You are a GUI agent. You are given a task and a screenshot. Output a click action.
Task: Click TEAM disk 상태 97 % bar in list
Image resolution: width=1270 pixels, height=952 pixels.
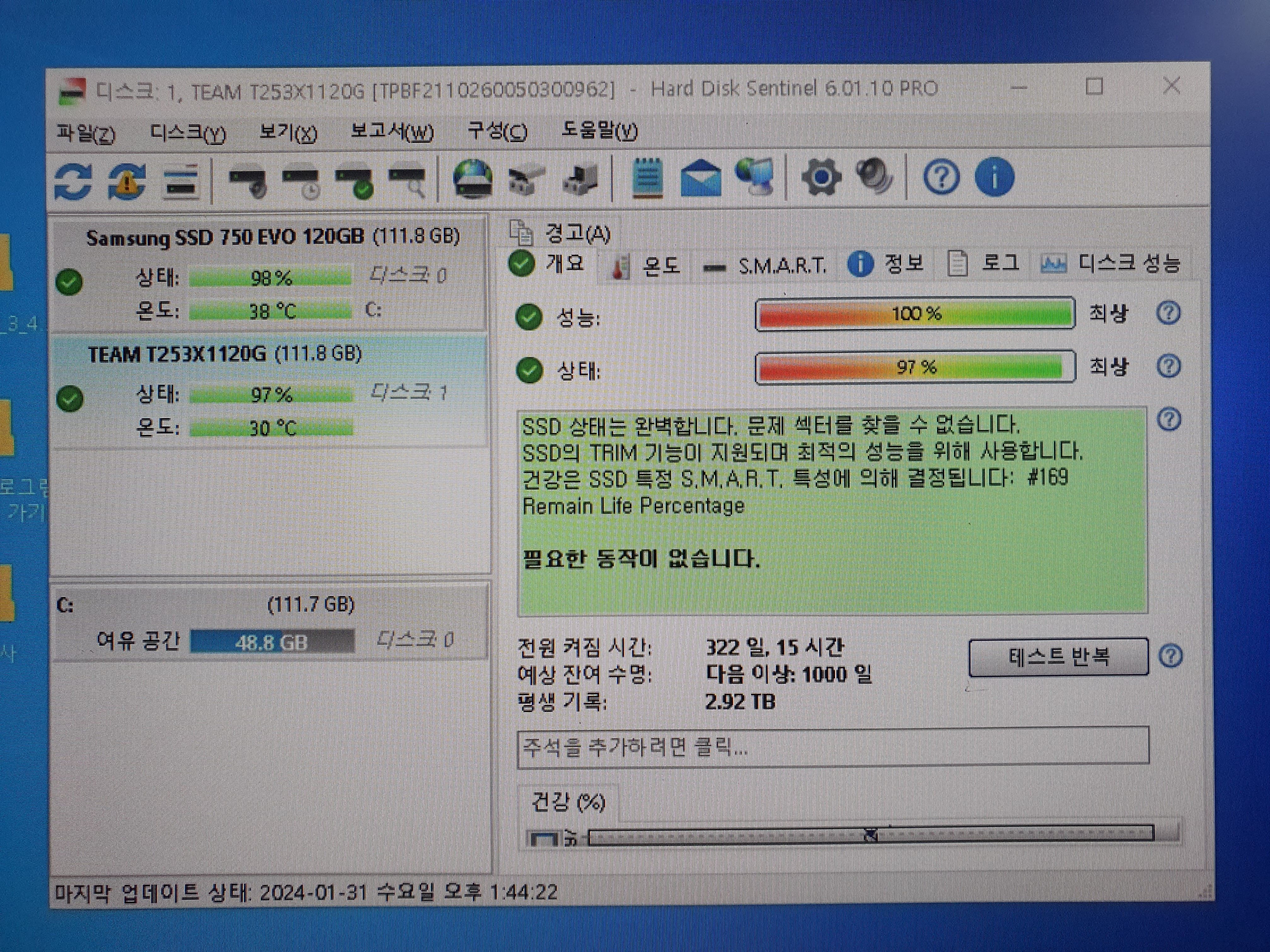tap(272, 395)
